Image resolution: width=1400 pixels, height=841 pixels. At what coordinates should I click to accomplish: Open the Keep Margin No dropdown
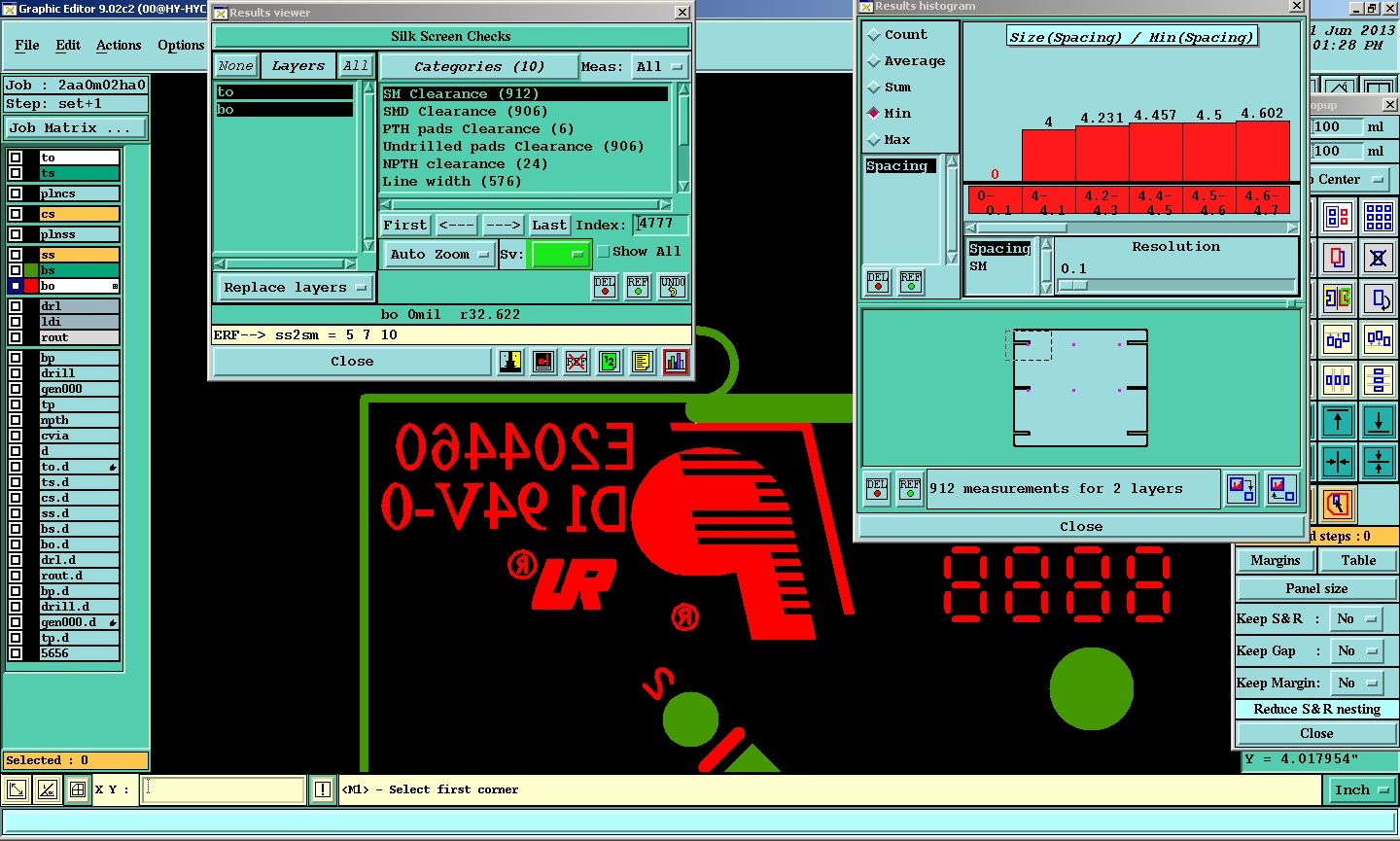tap(1357, 683)
